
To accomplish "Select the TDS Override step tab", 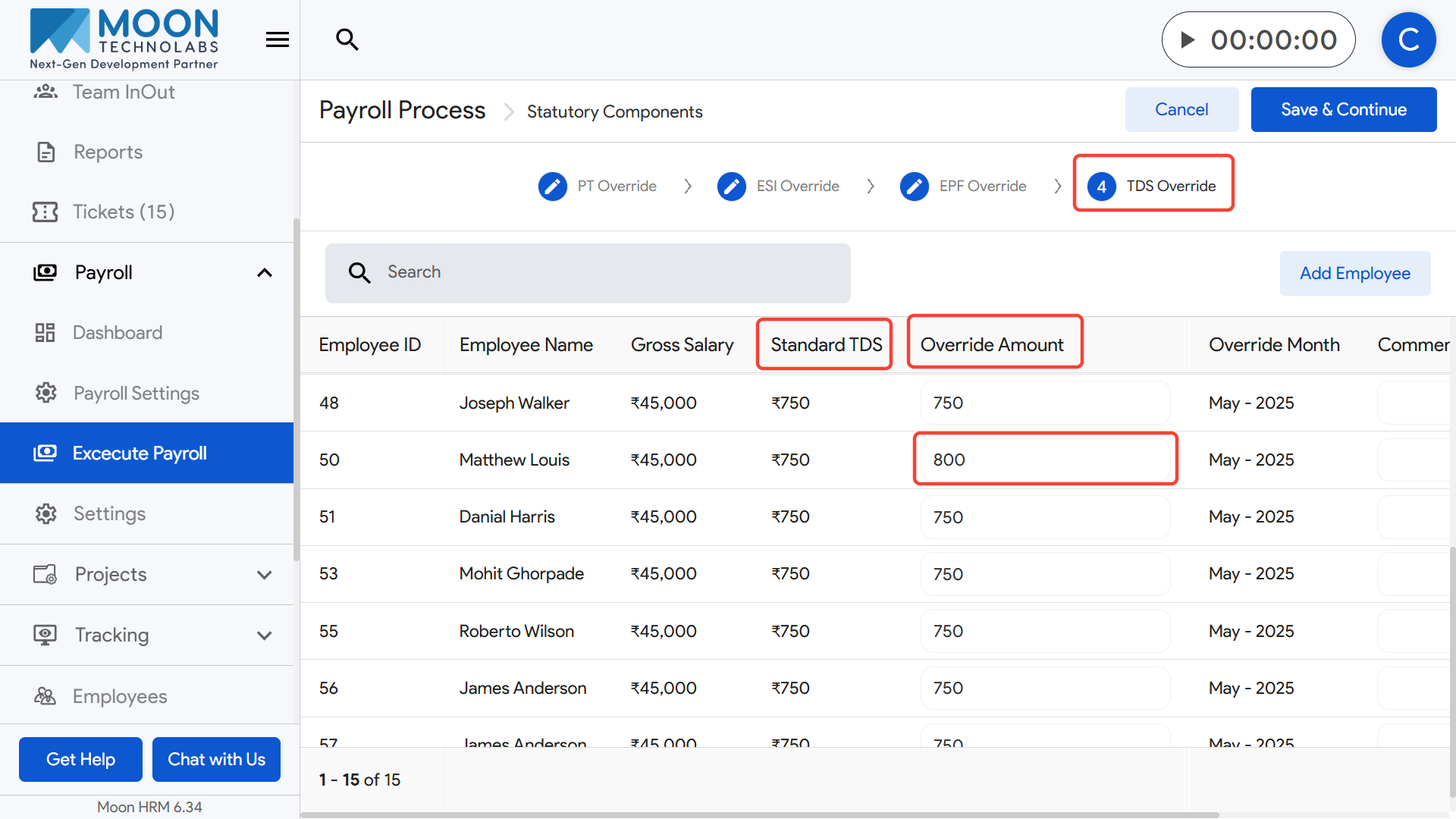I will coord(1153,186).
